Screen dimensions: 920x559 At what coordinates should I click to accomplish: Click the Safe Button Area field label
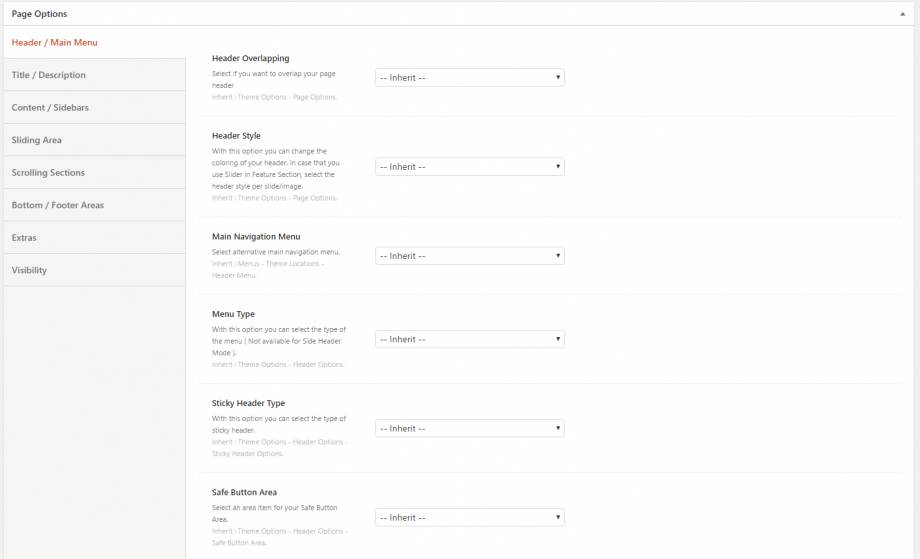244,492
